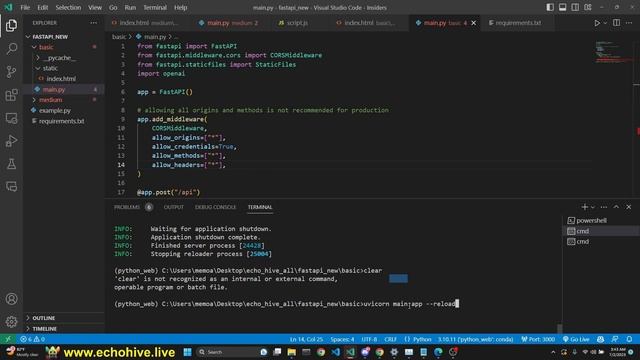Open the Testing flask view
640x360 pixels.
[11, 164]
